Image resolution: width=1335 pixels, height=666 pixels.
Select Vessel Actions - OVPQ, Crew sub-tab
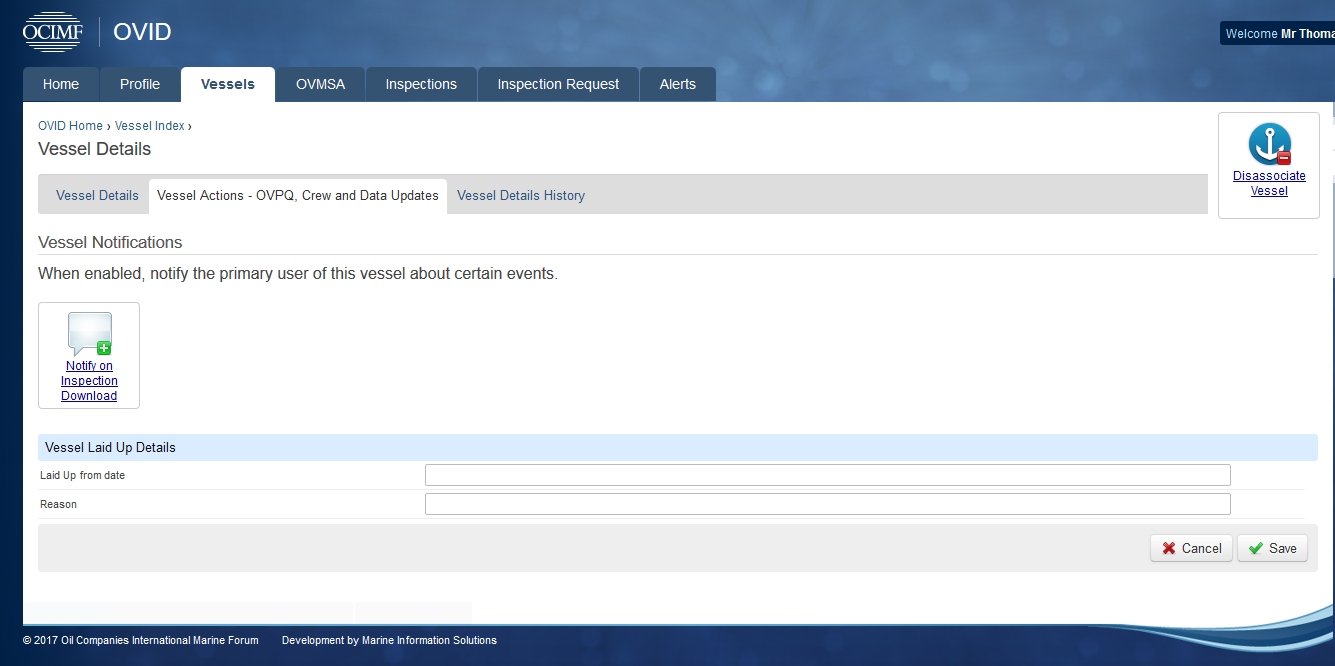298,195
